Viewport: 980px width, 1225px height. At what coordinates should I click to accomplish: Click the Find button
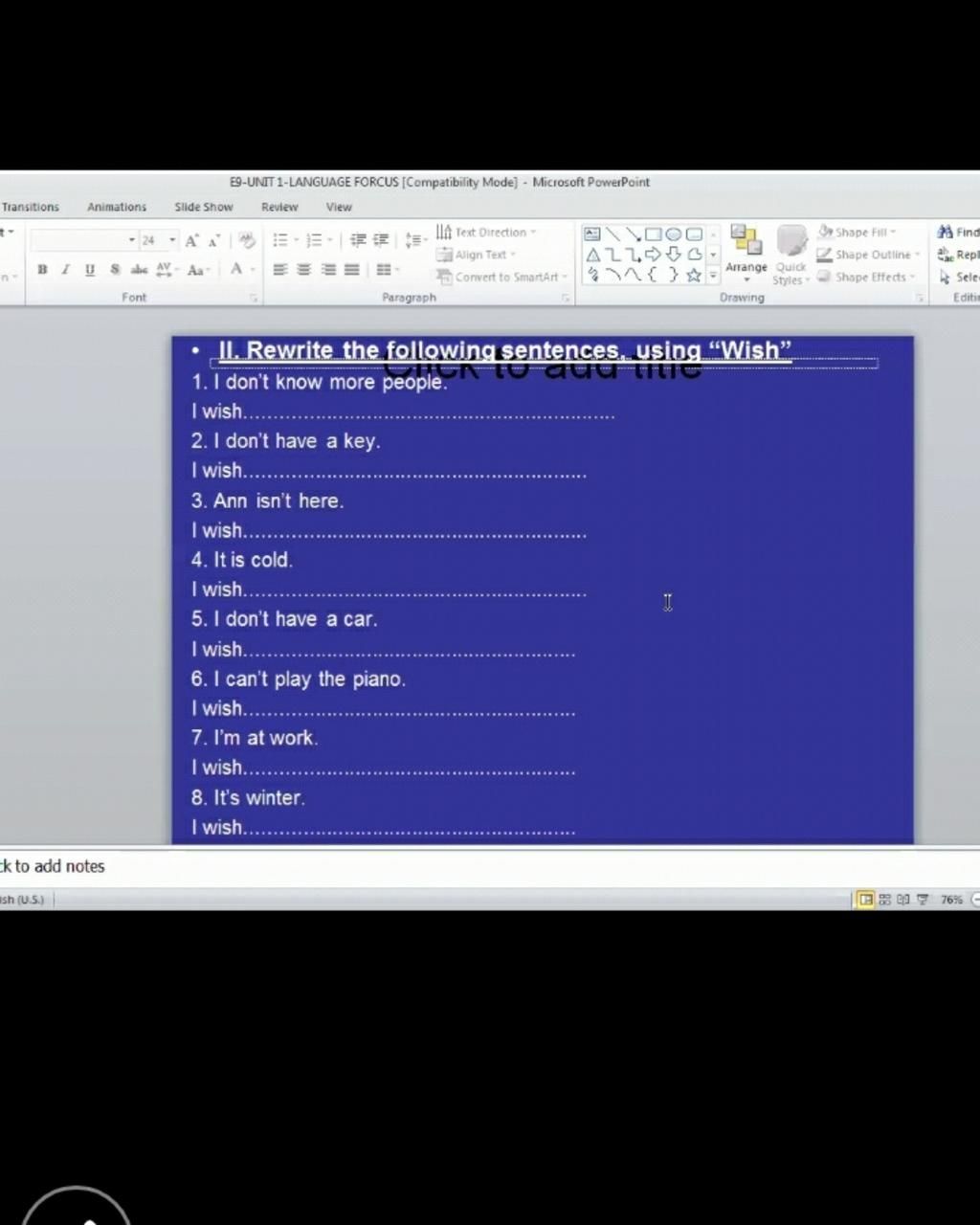[x=959, y=233]
